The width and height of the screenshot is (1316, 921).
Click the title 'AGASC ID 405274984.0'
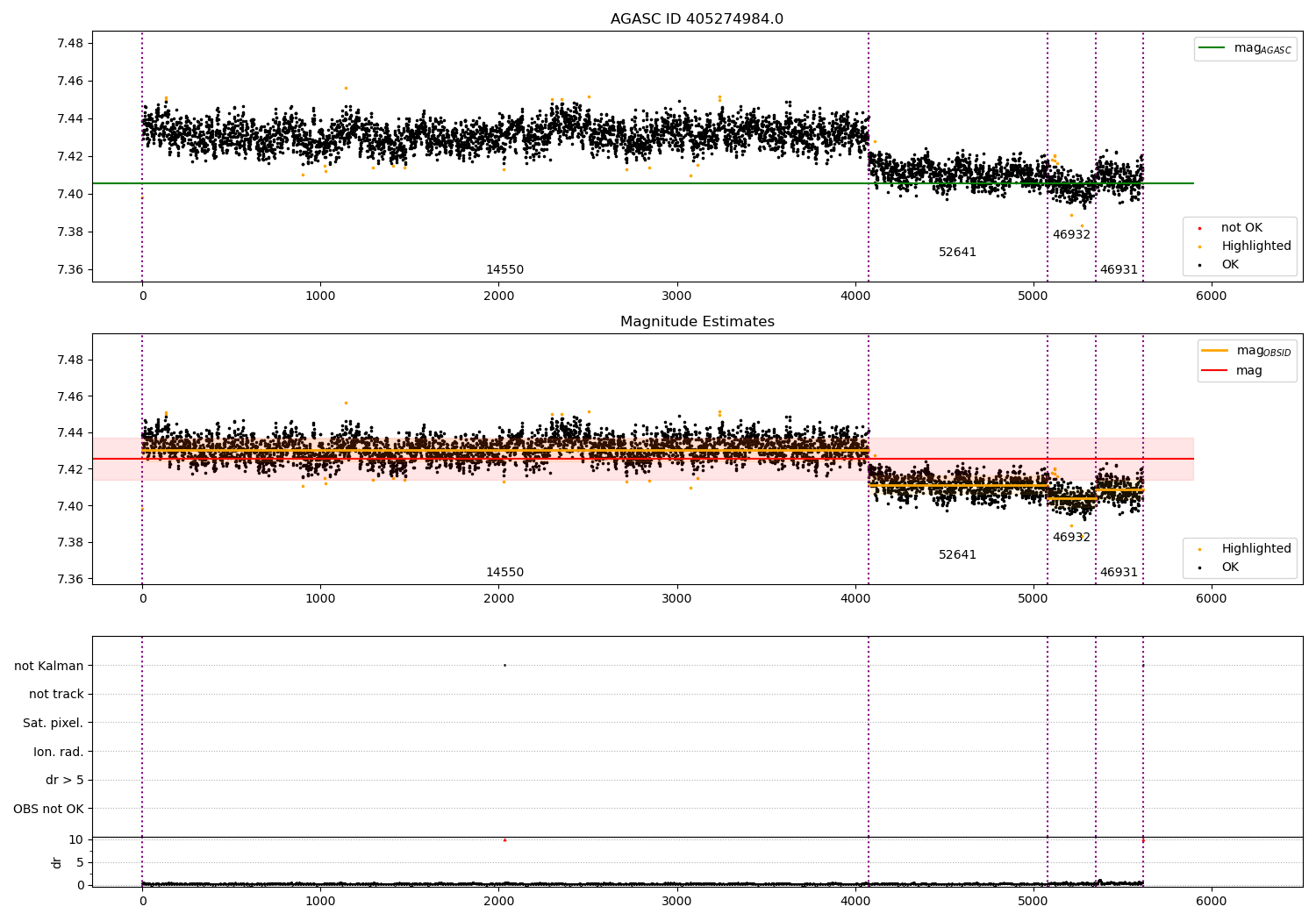click(x=697, y=19)
